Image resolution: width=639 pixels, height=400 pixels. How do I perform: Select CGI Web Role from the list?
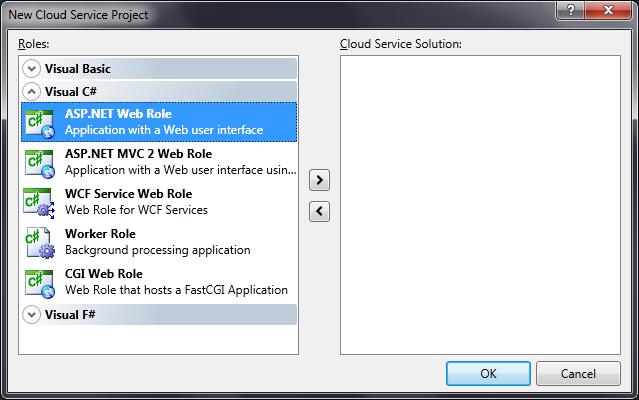coord(104,274)
